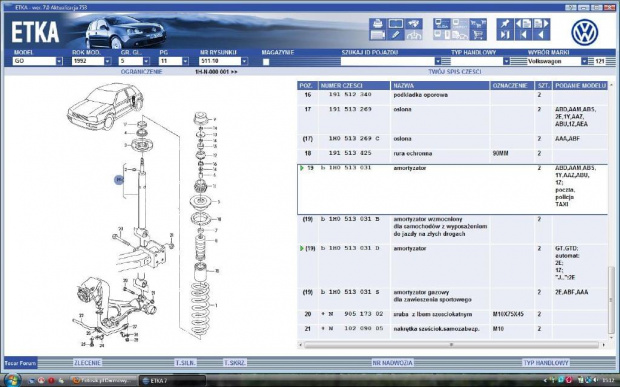Viewport: 620px width, 387px height.
Task: Go to next page illustration icon
Action: 541,24
